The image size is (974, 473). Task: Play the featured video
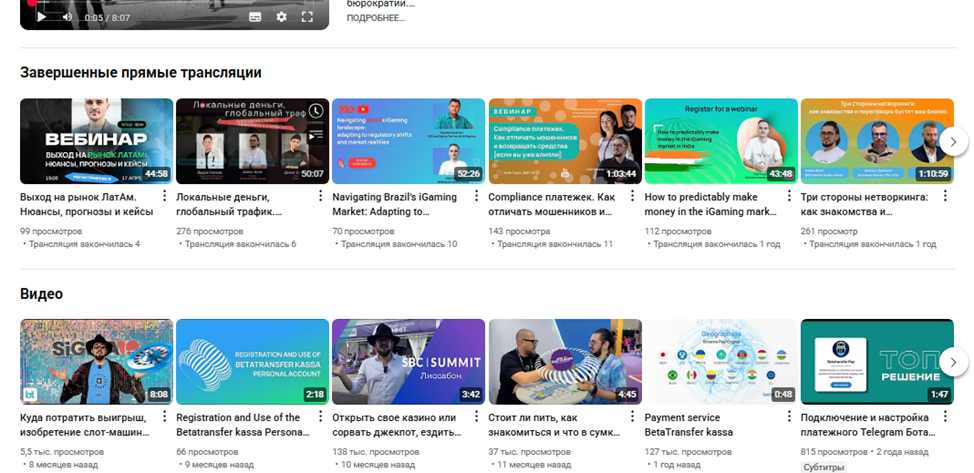click(42, 17)
